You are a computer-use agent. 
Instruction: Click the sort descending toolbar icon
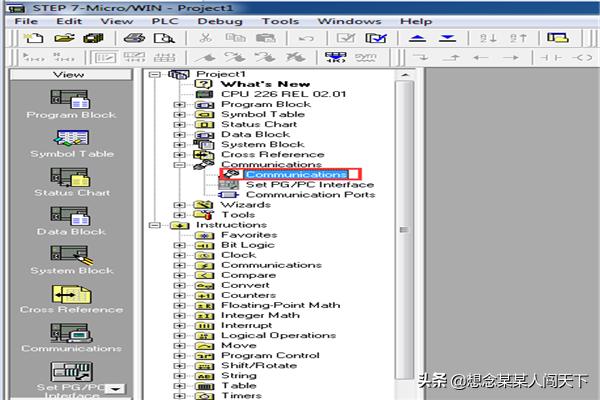[x=518, y=38]
